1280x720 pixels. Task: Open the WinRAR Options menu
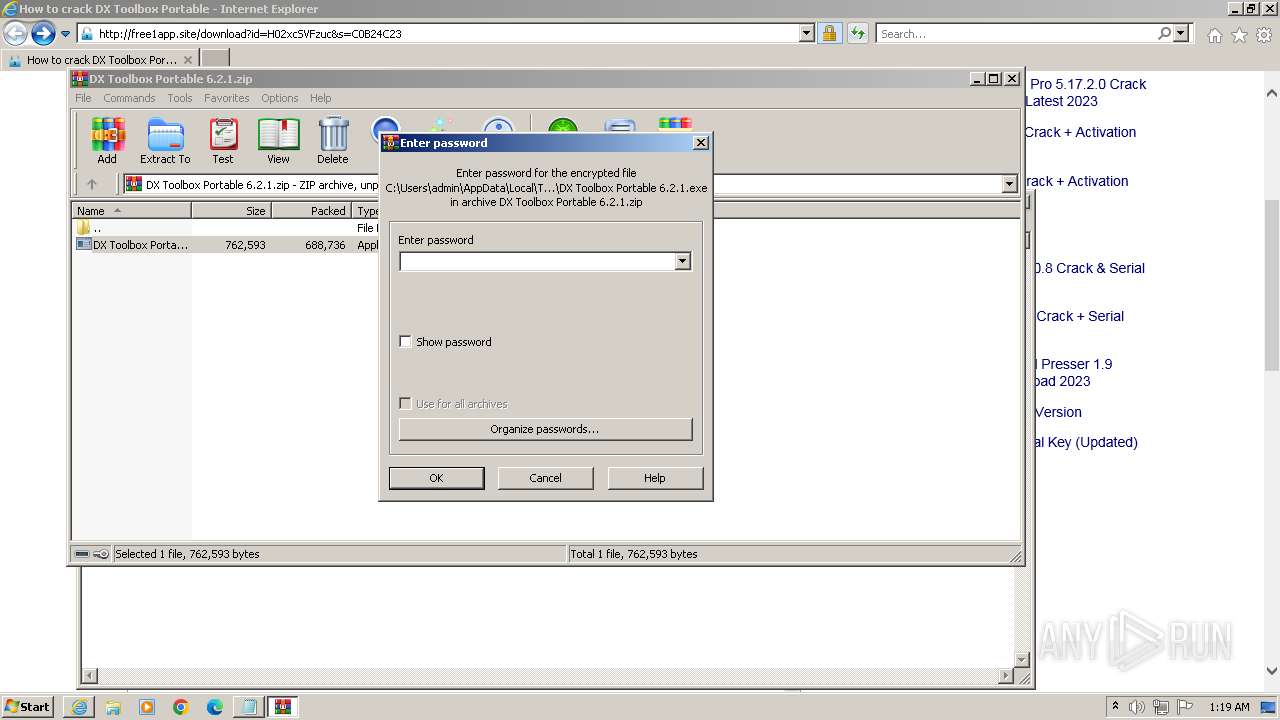pos(280,98)
